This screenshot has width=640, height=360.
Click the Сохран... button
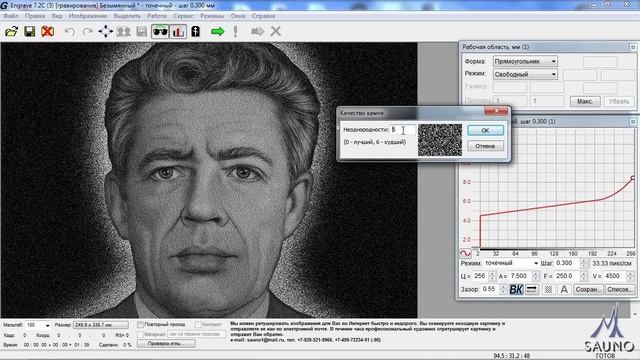(x=587, y=289)
